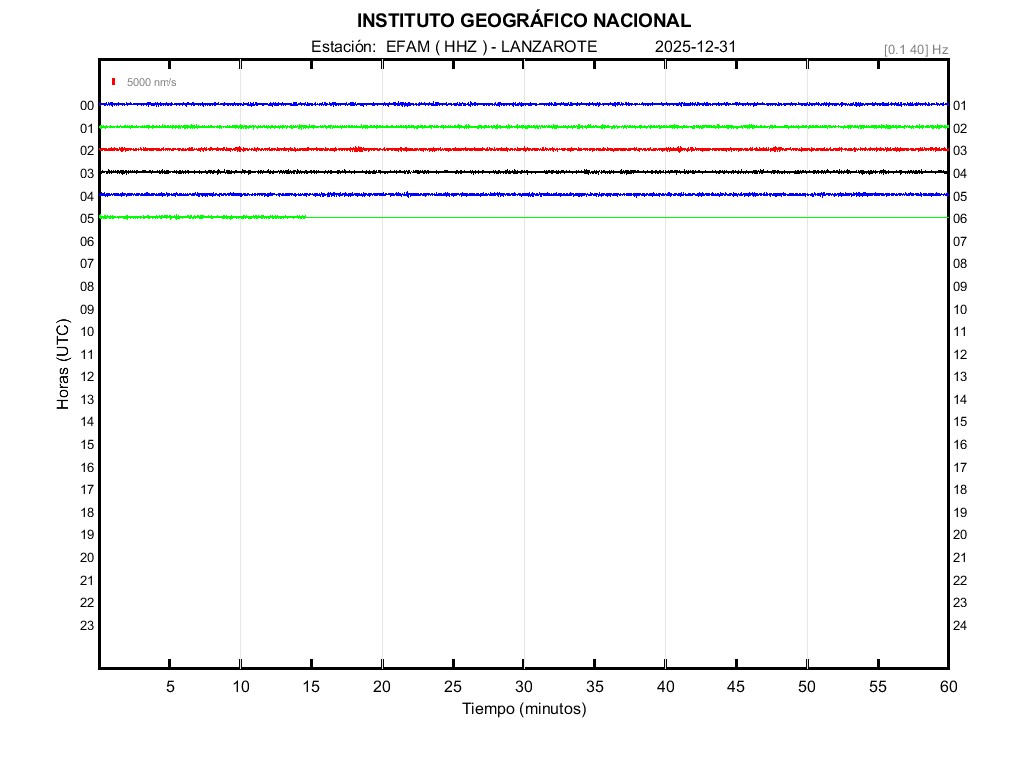Click the Horas (UTC) axis label
The image size is (1024, 768).
coord(63,365)
